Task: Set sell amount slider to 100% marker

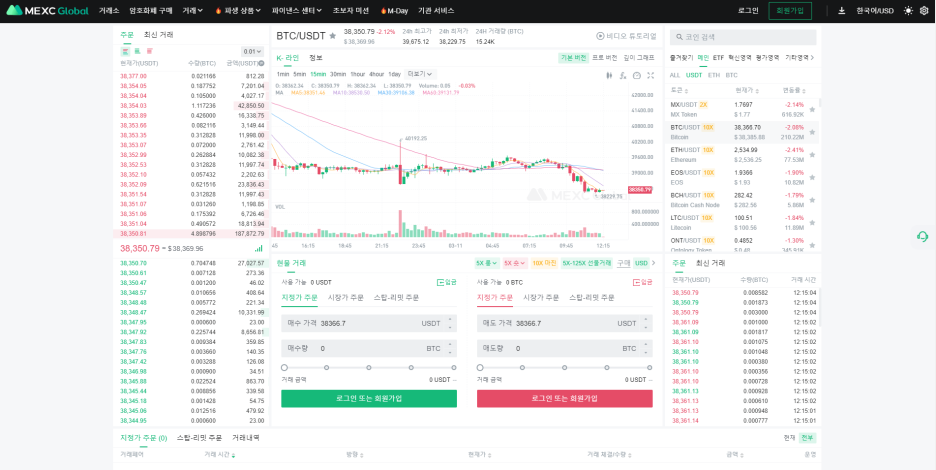Action: pos(649,367)
